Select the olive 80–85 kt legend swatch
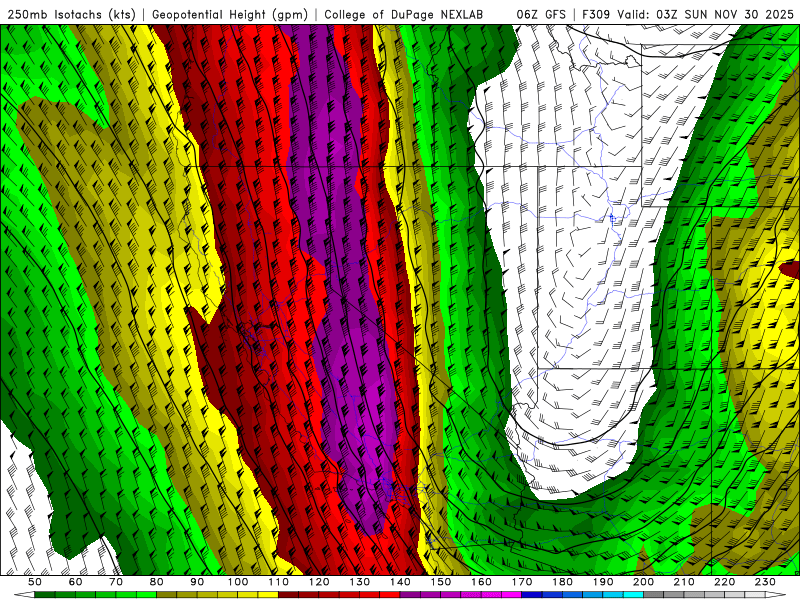 tap(166, 595)
